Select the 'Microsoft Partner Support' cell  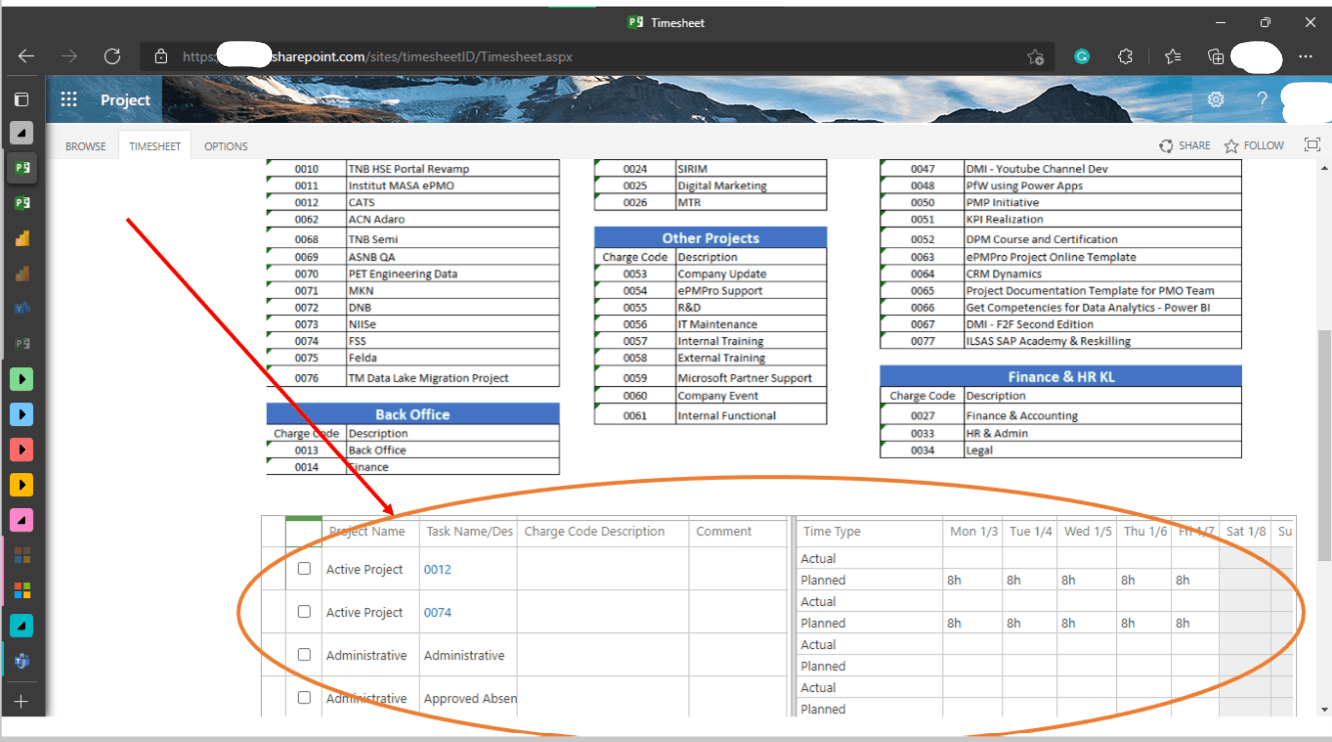coord(752,378)
